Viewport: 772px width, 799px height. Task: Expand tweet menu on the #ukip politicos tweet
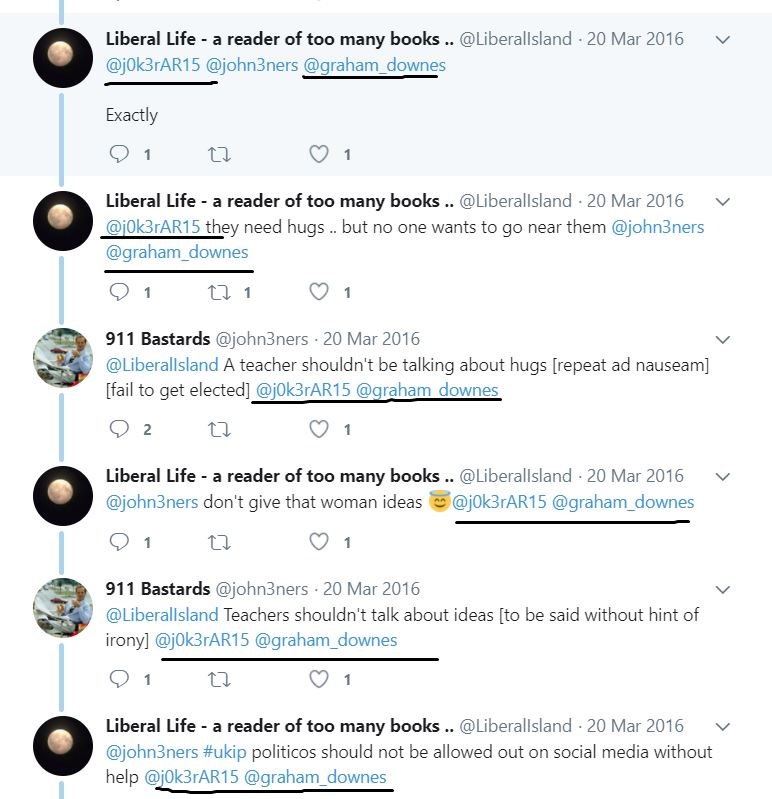[x=723, y=726]
